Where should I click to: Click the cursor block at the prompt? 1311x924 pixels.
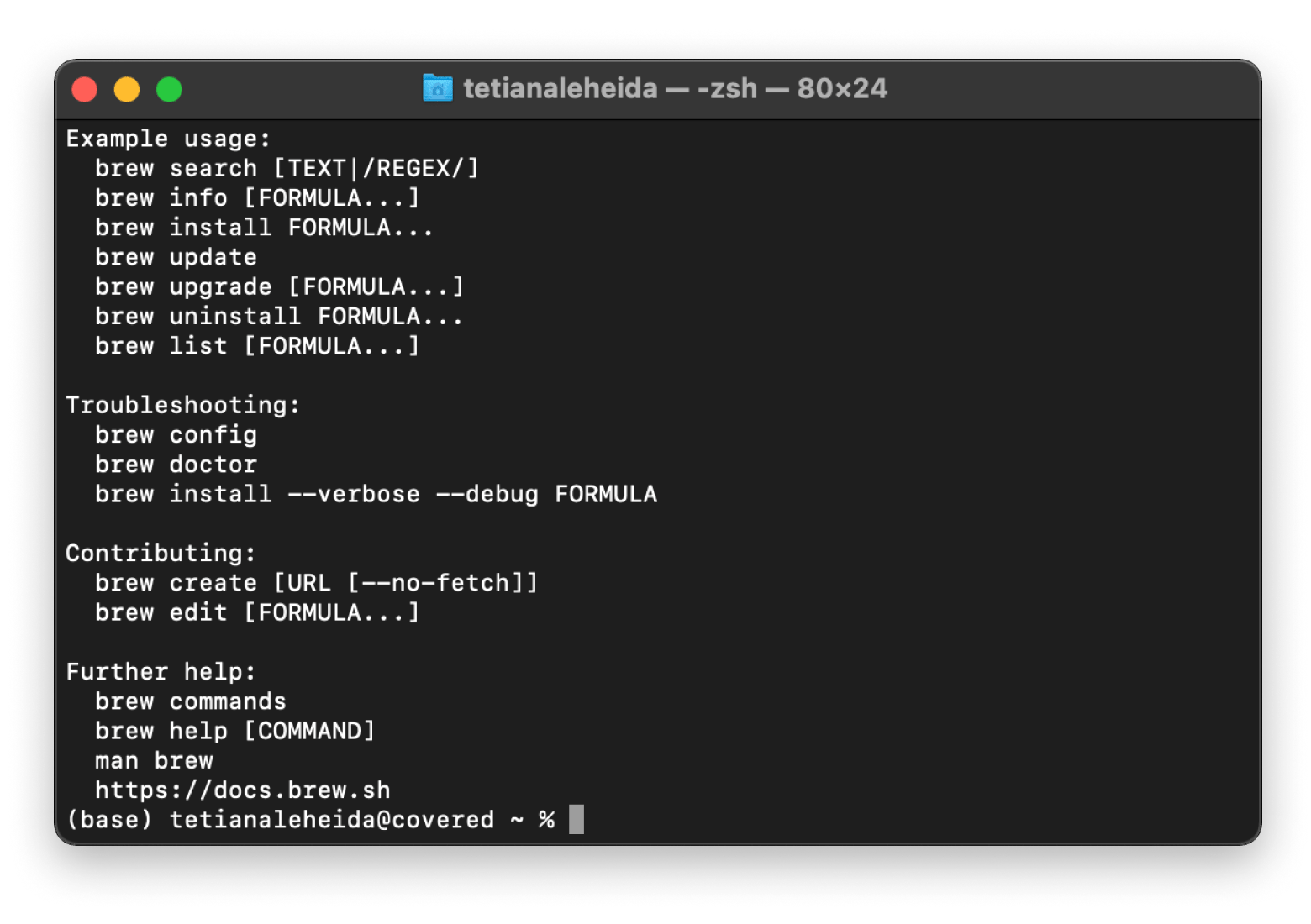point(576,820)
